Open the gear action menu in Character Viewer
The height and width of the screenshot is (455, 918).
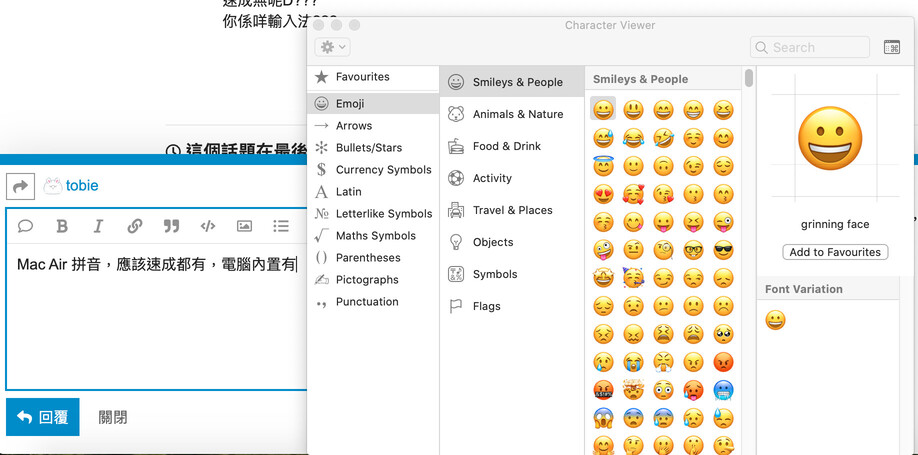coord(333,47)
